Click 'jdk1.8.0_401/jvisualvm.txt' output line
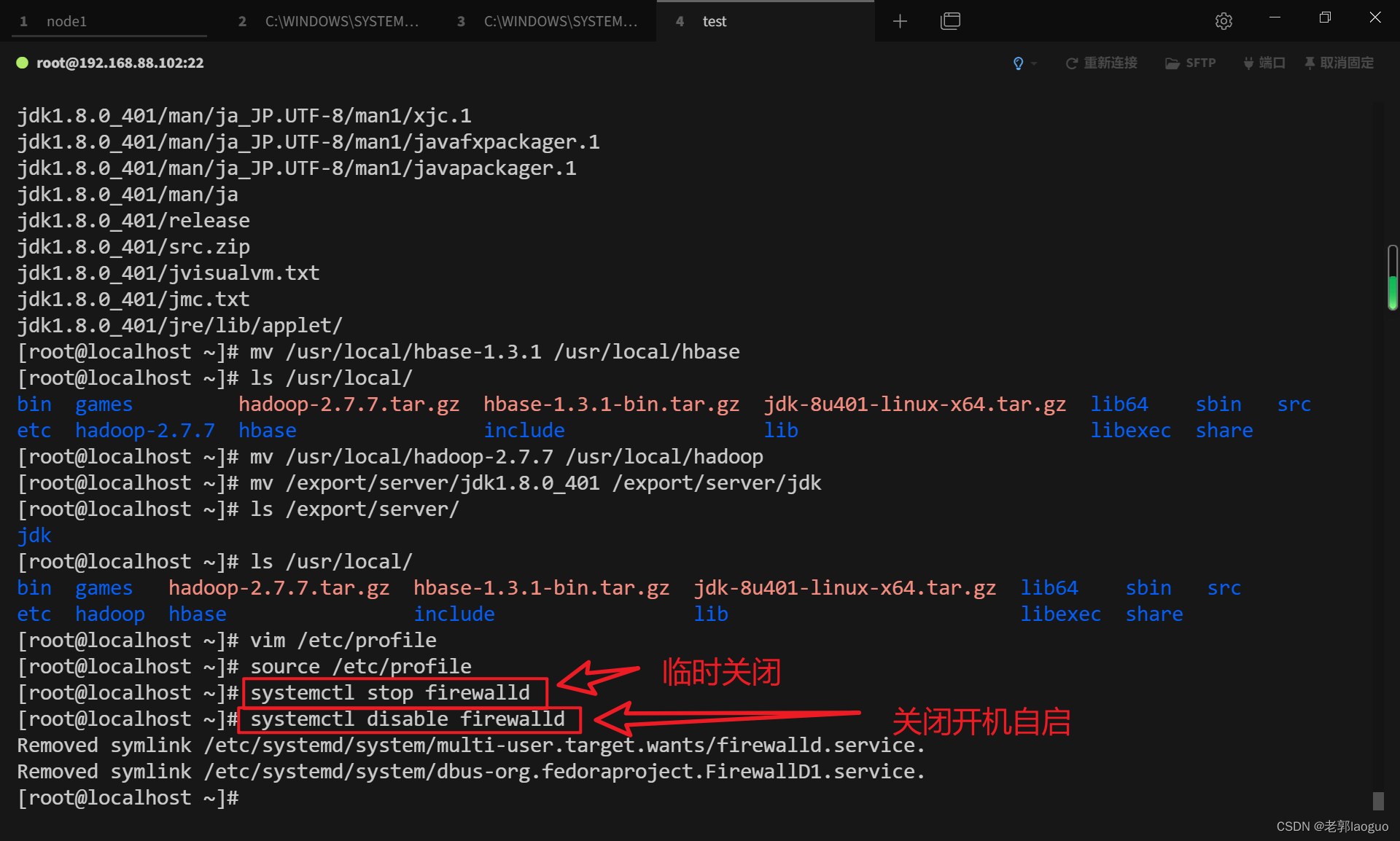 pyautogui.click(x=168, y=273)
